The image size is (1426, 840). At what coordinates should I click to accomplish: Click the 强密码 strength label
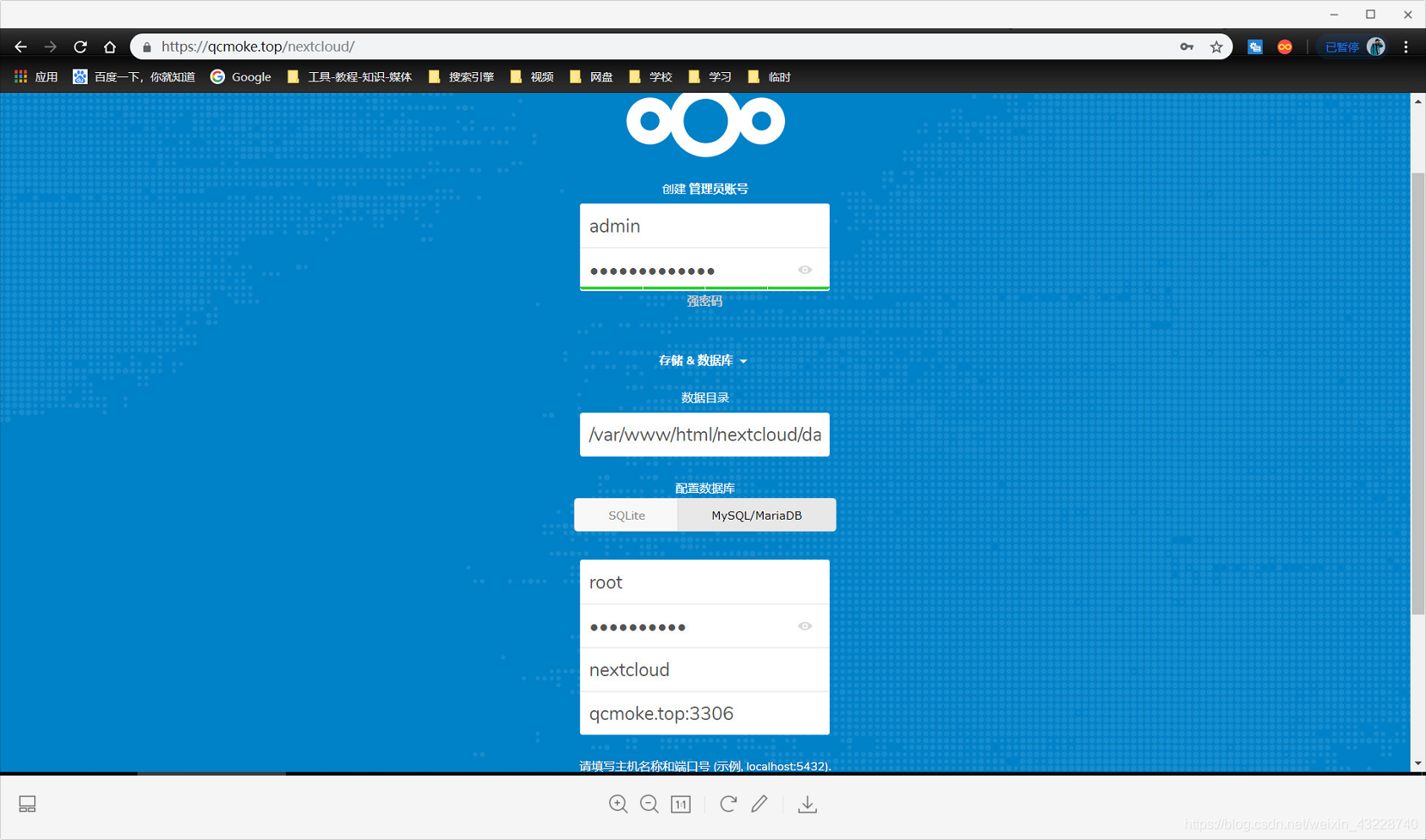(704, 301)
